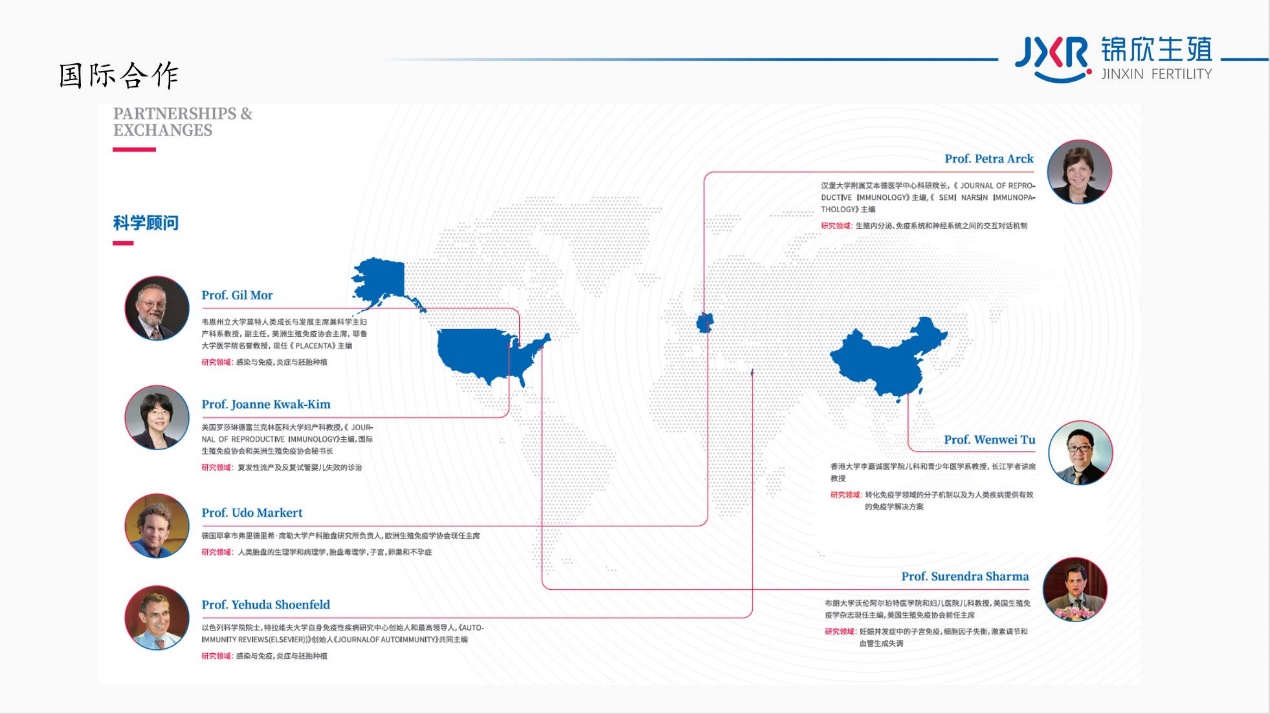1270x714 pixels.
Task: Select Prof. Wenwei Tu's portrait photo
Action: (x=1080, y=453)
